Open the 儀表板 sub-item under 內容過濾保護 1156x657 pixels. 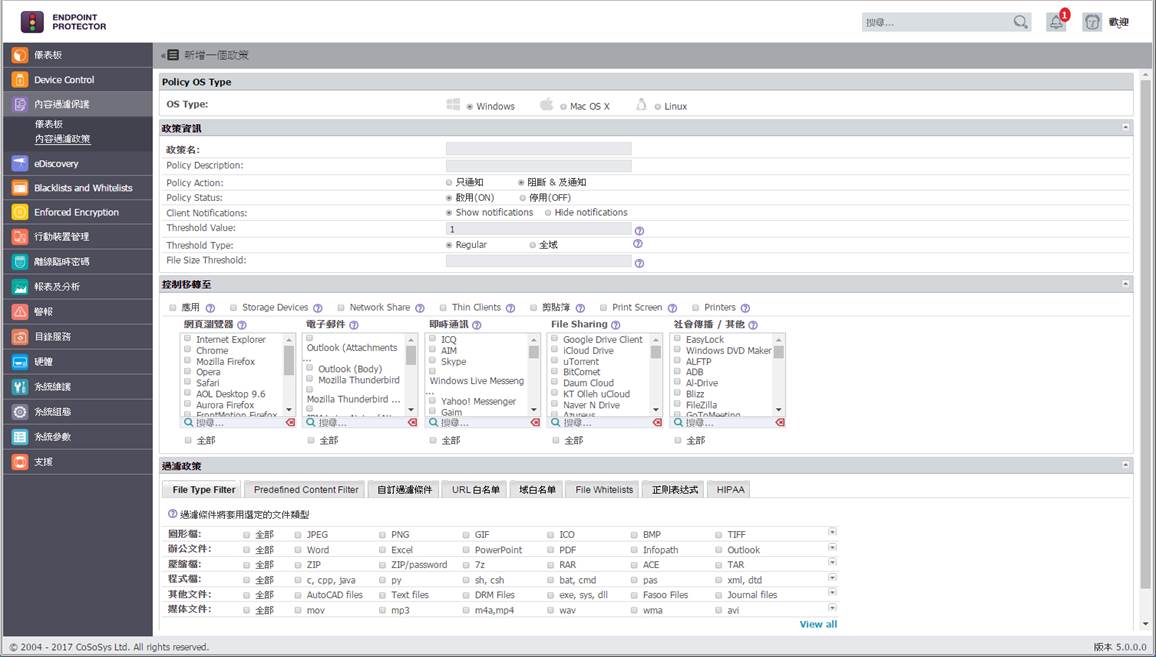coord(49,125)
